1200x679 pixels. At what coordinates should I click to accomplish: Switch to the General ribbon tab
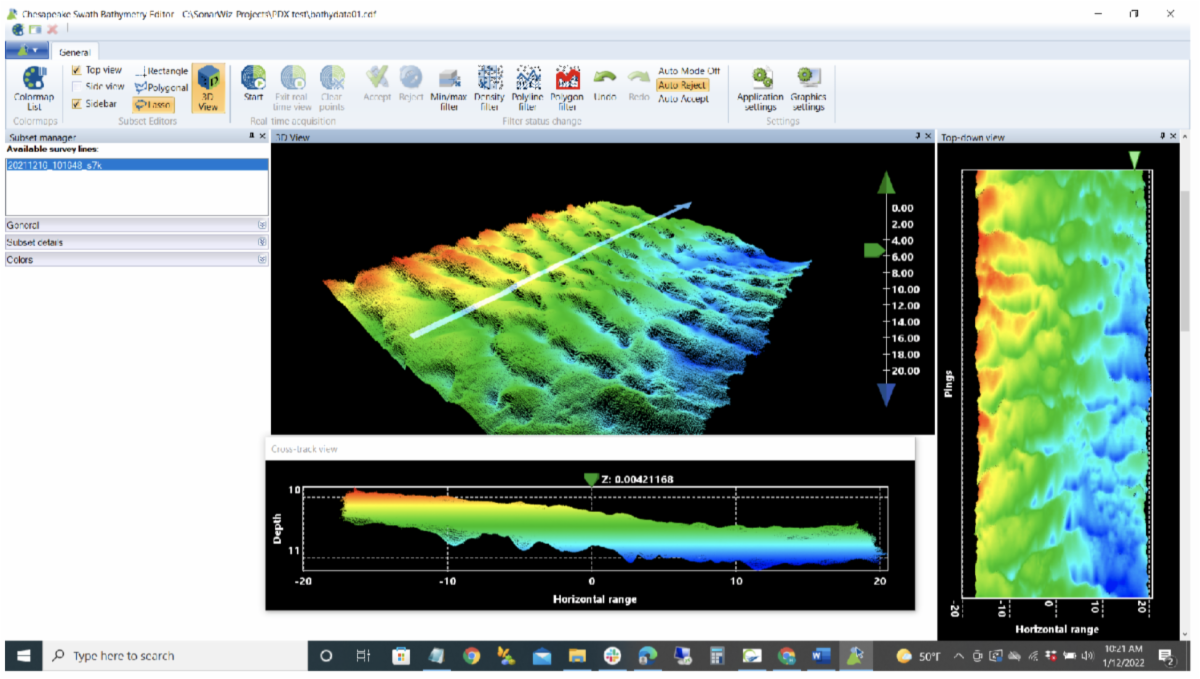click(75, 52)
